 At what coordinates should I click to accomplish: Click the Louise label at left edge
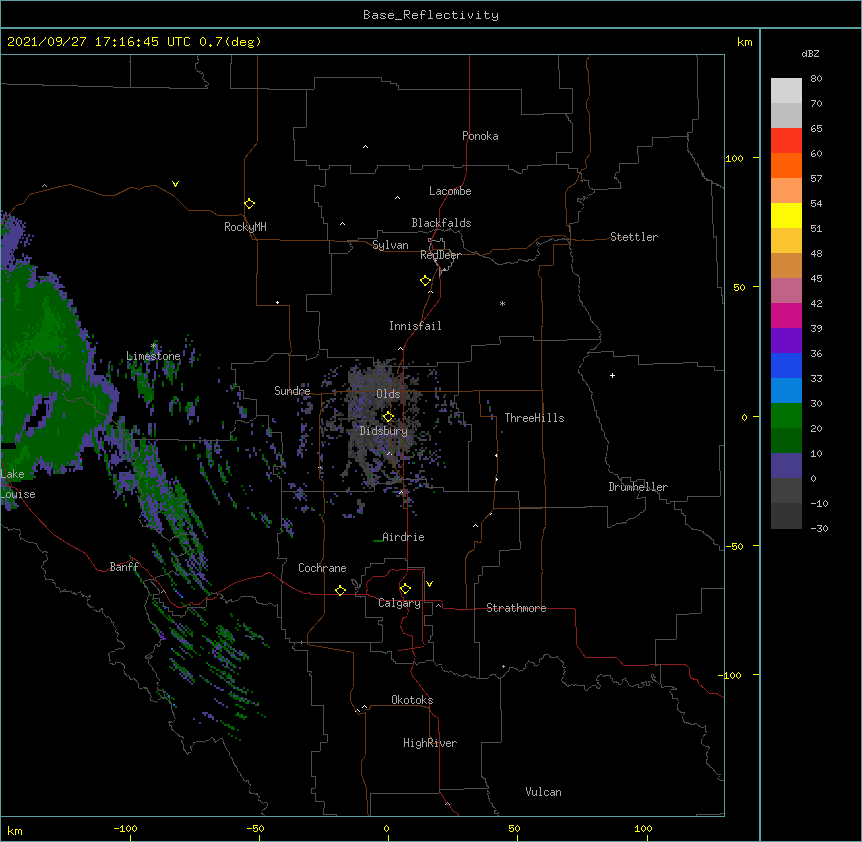coord(18,494)
